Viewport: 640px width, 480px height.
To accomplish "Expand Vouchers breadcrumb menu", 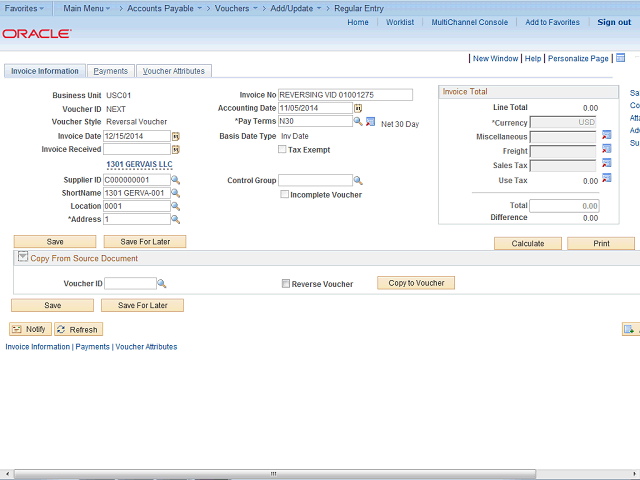I will [236, 8].
